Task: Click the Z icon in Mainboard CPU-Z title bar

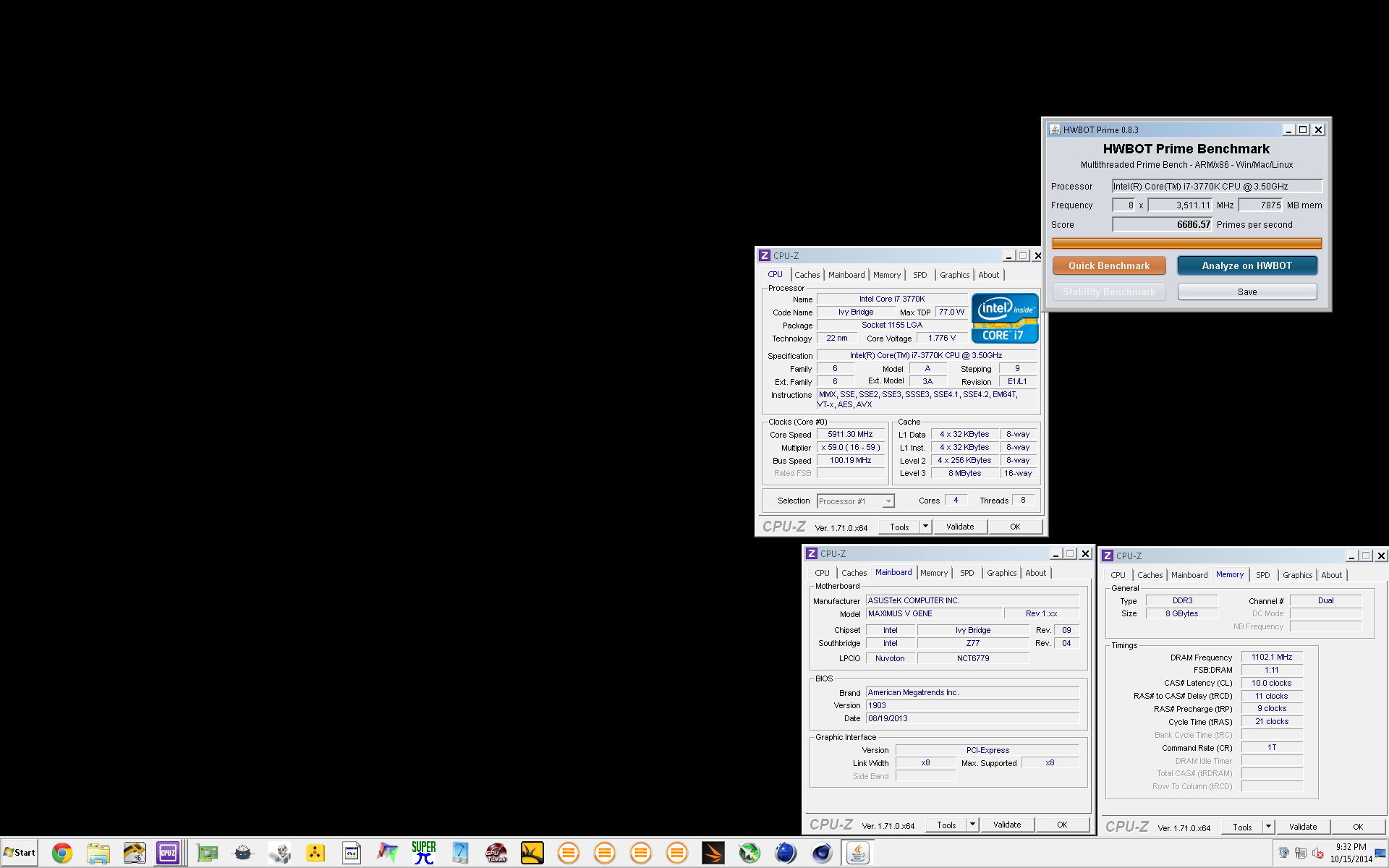Action: coord(812,553)
